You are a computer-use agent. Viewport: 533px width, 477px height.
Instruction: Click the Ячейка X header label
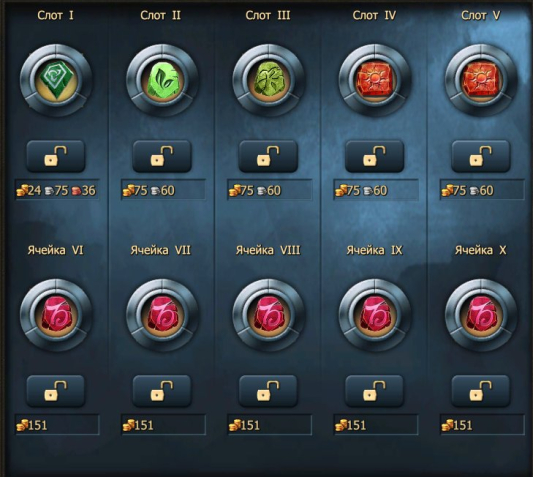coord(481,250)
